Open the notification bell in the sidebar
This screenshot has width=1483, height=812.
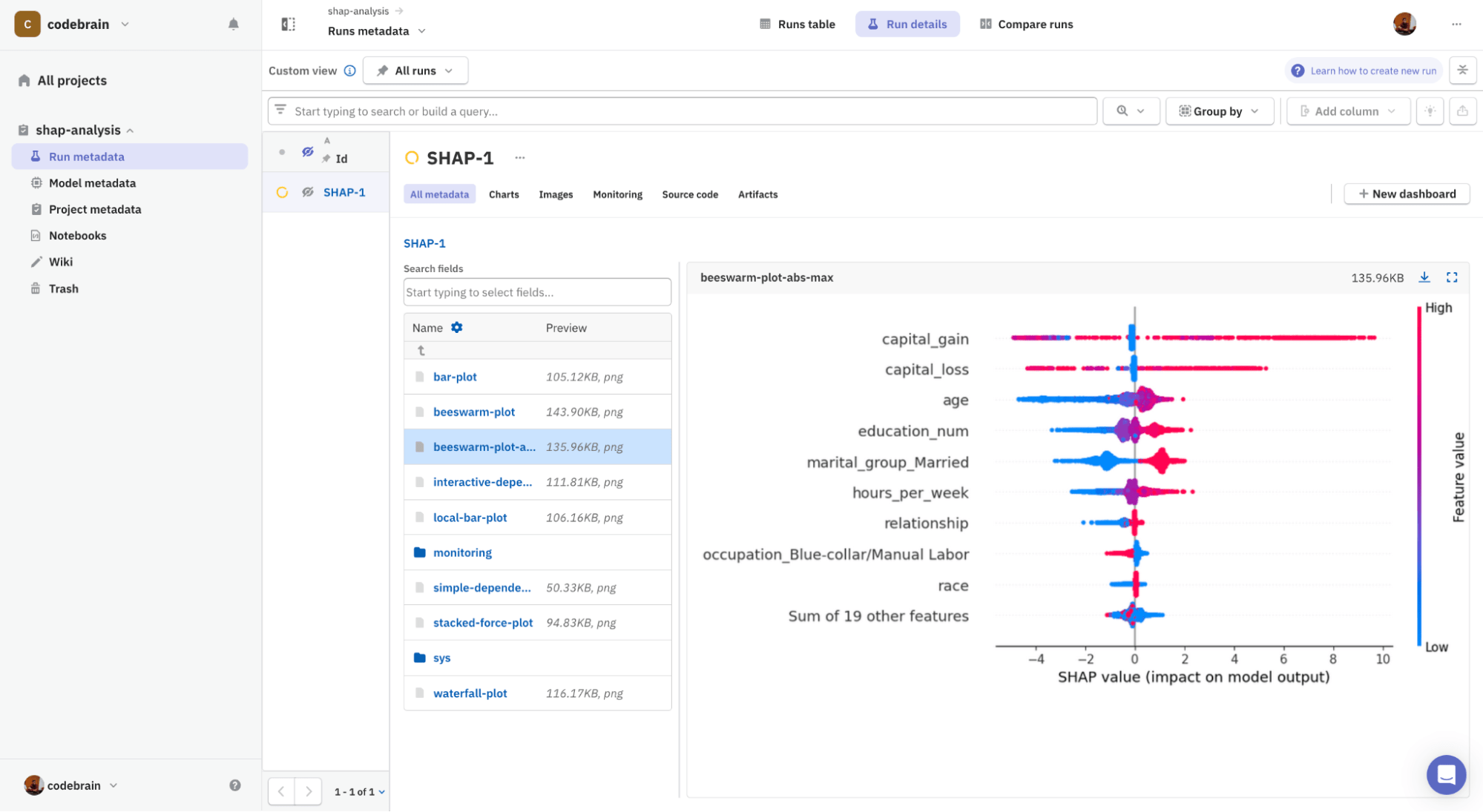233,24
